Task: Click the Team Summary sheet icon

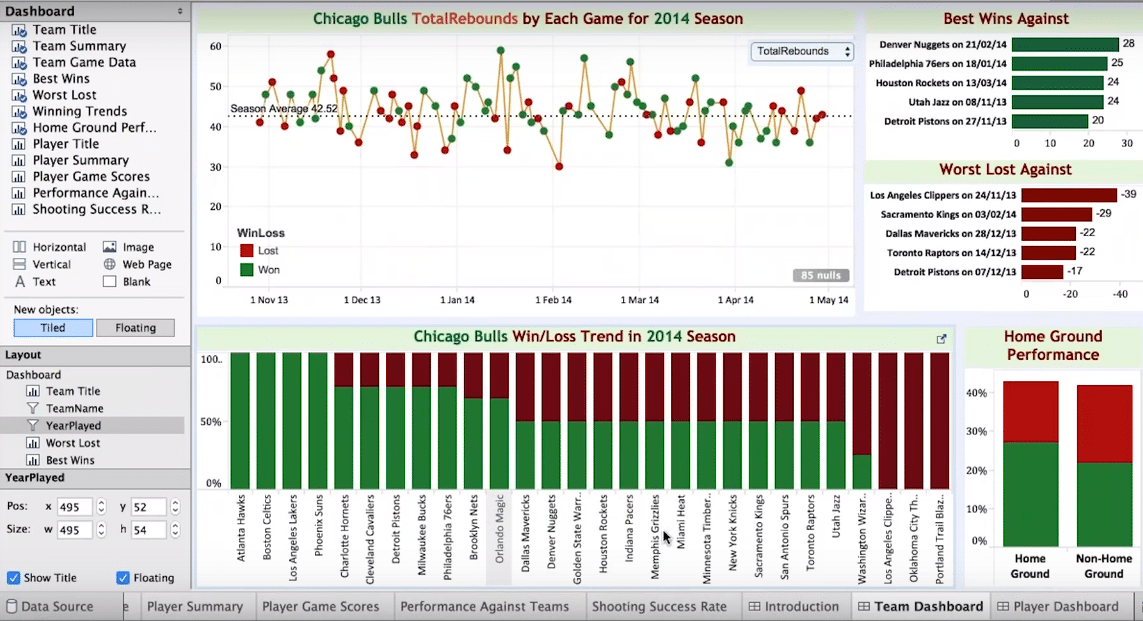Action: (20, 46)
